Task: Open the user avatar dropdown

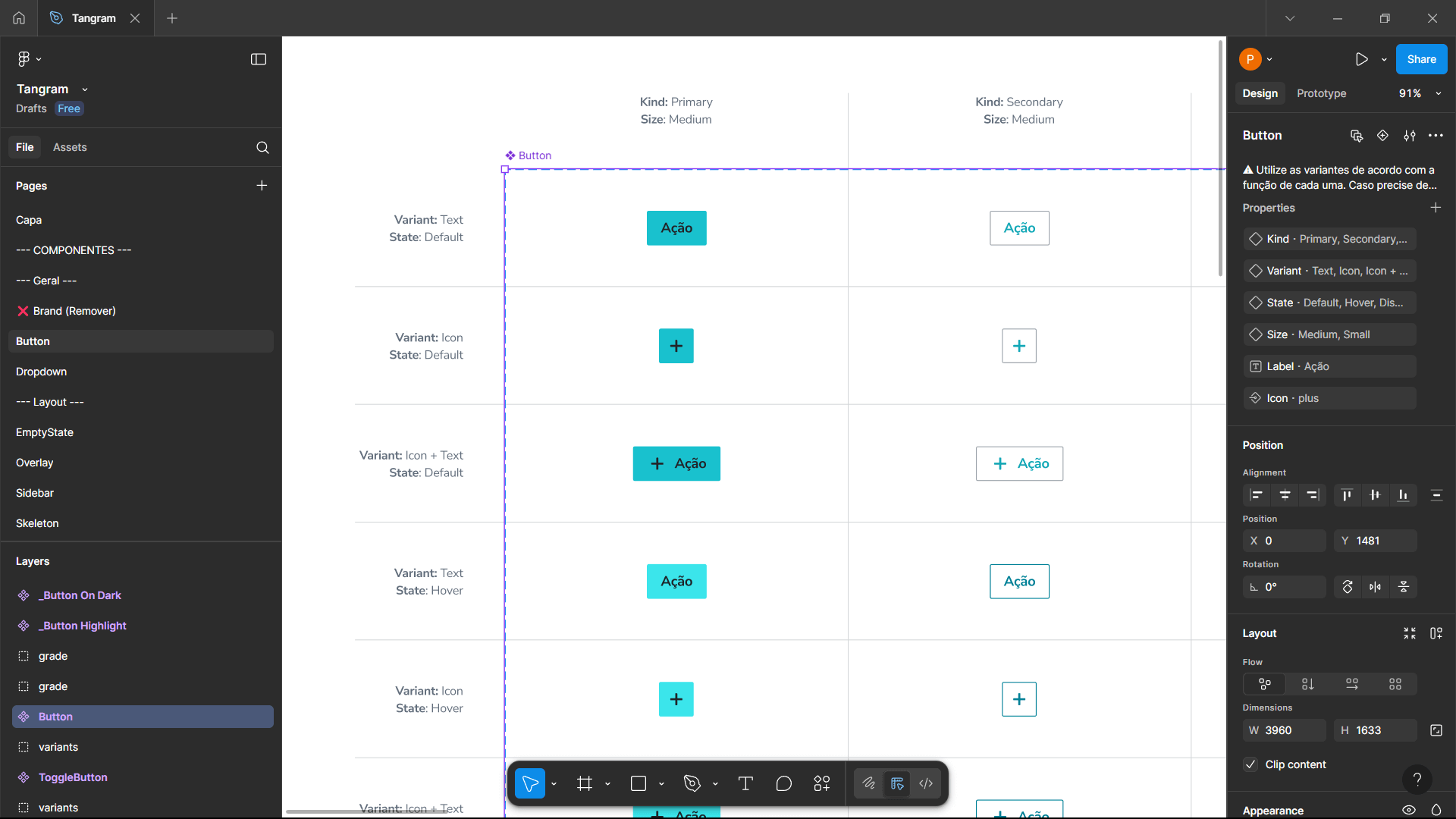Action: tap(1269, 59)
